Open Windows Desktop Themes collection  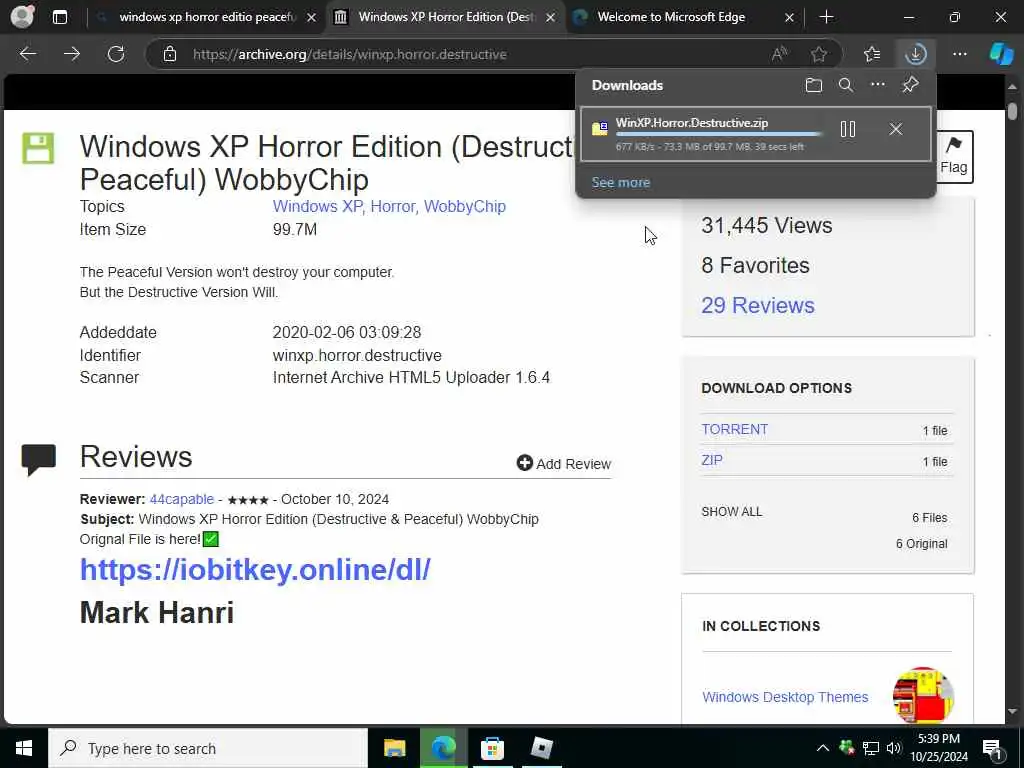(x=785, y=697)
